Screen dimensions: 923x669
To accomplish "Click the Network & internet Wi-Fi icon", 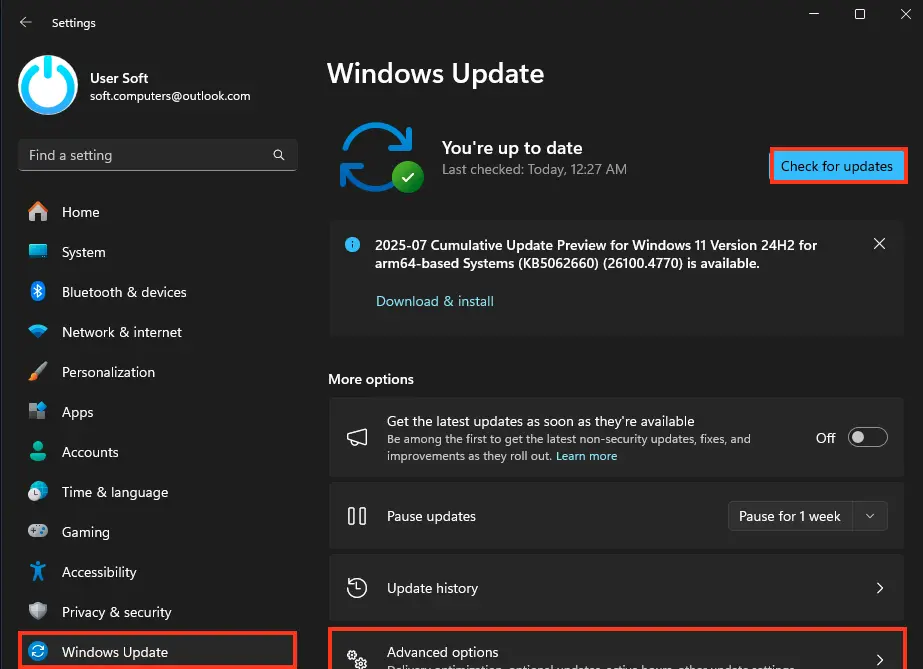I will 38,332.
